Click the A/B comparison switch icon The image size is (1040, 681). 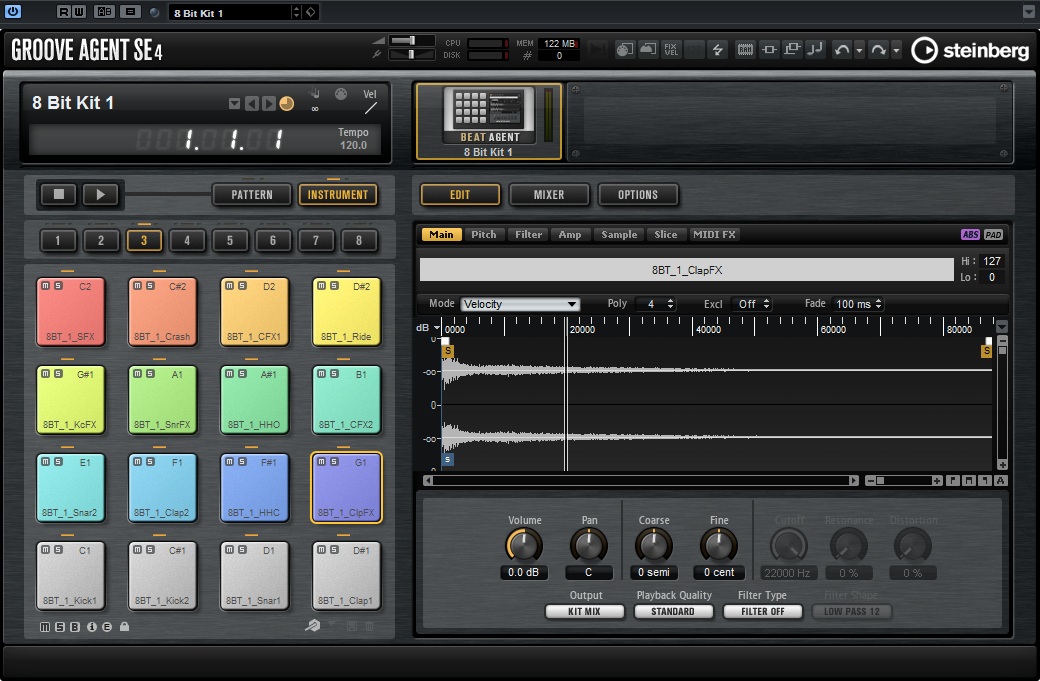104,12
